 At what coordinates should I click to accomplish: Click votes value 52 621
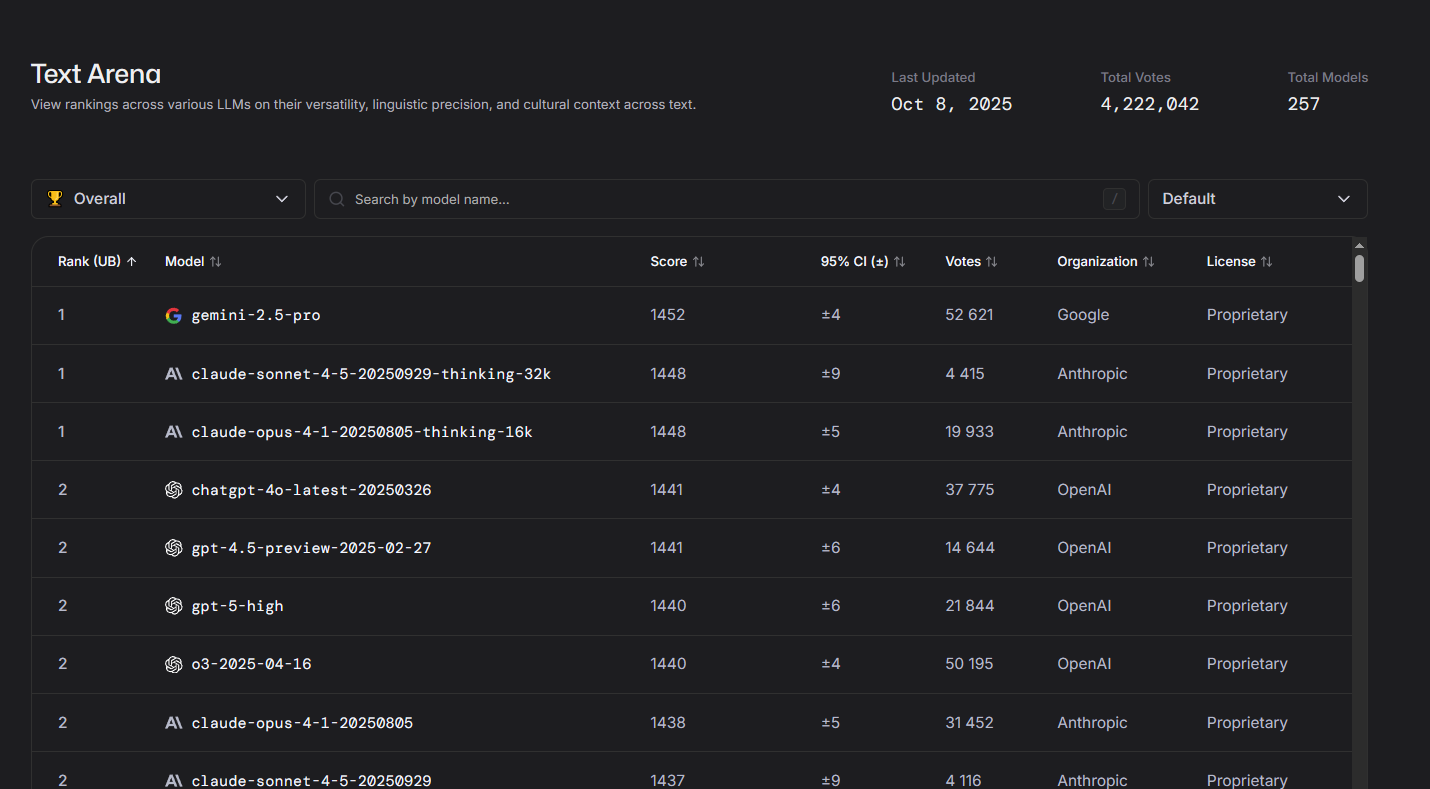[970, 315]
